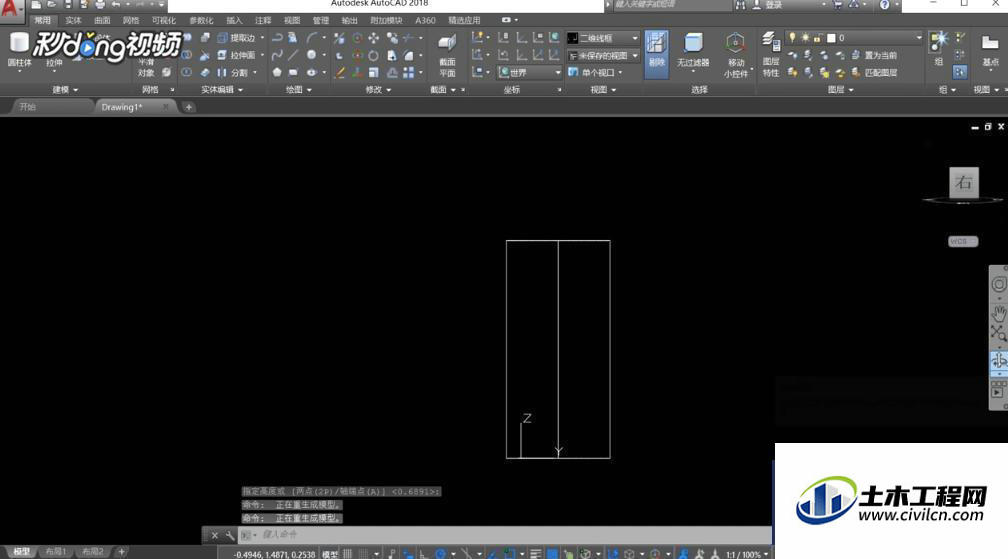Click the steering wheel icon in navigation bar
This screenshot has width=1008, height=559.
pos(998,284)
